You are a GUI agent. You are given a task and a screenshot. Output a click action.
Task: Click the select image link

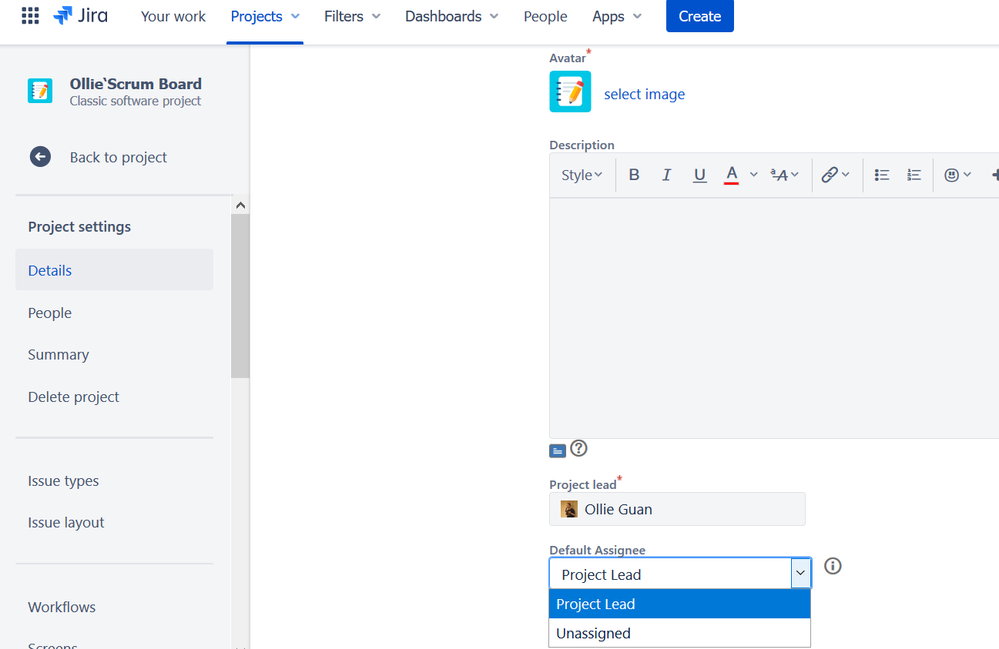coord(644,94)
